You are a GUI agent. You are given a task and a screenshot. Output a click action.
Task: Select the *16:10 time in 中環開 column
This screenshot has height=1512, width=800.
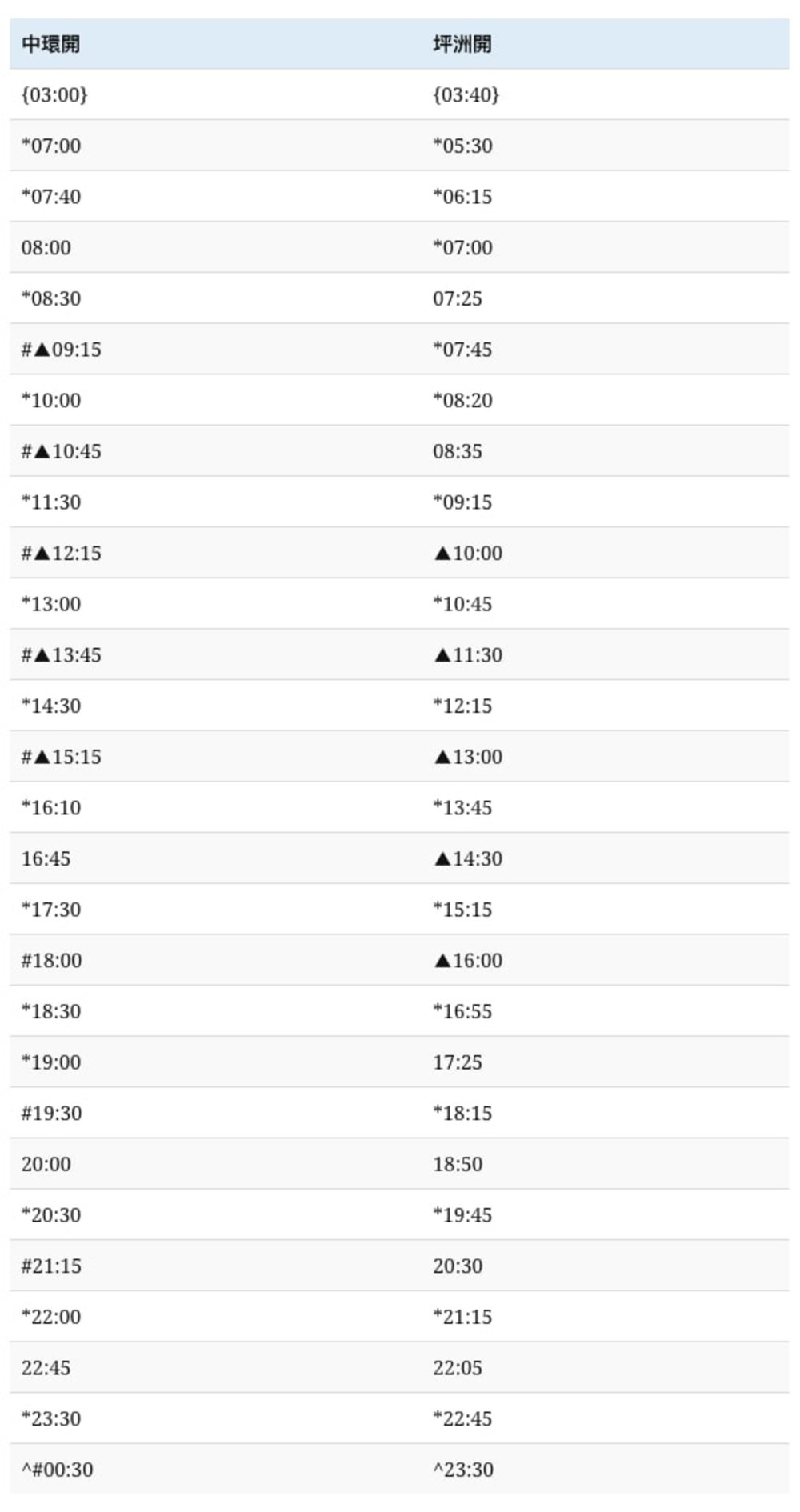(51, 807)
